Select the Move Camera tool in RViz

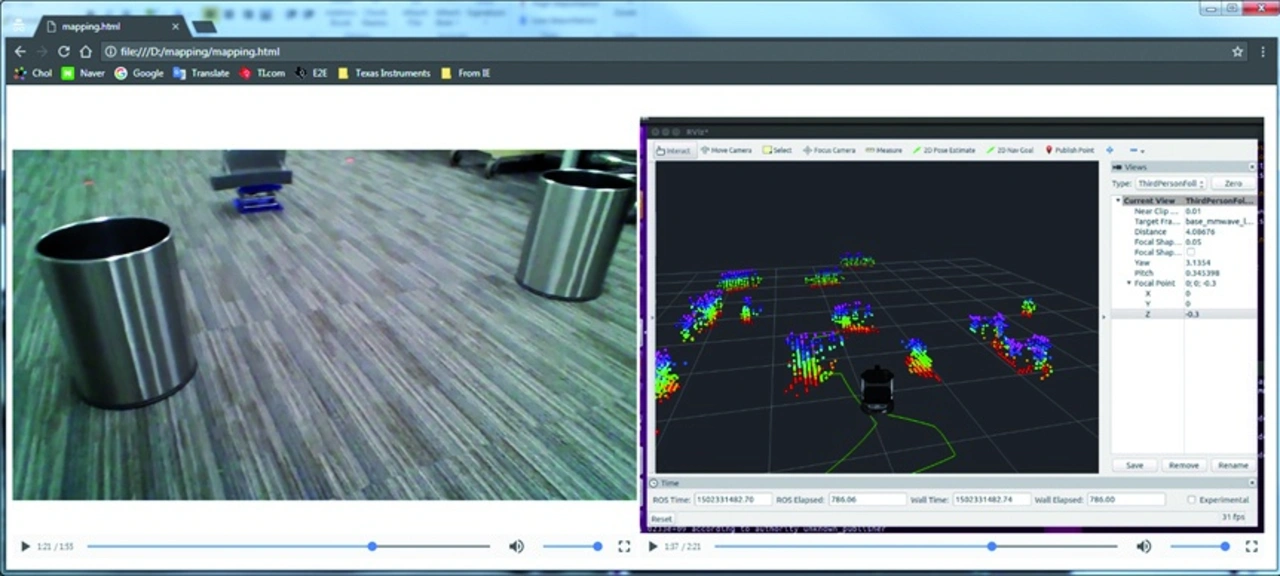(726, 150)
